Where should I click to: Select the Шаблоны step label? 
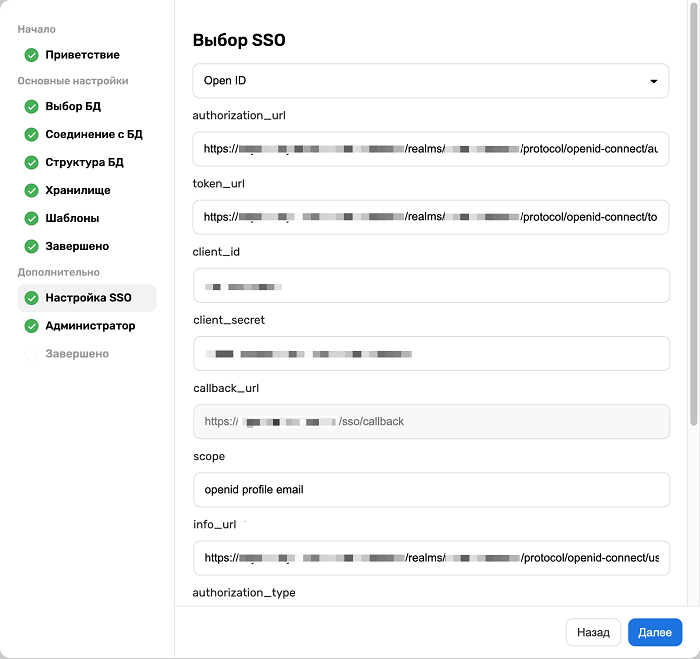pos(72,218)
